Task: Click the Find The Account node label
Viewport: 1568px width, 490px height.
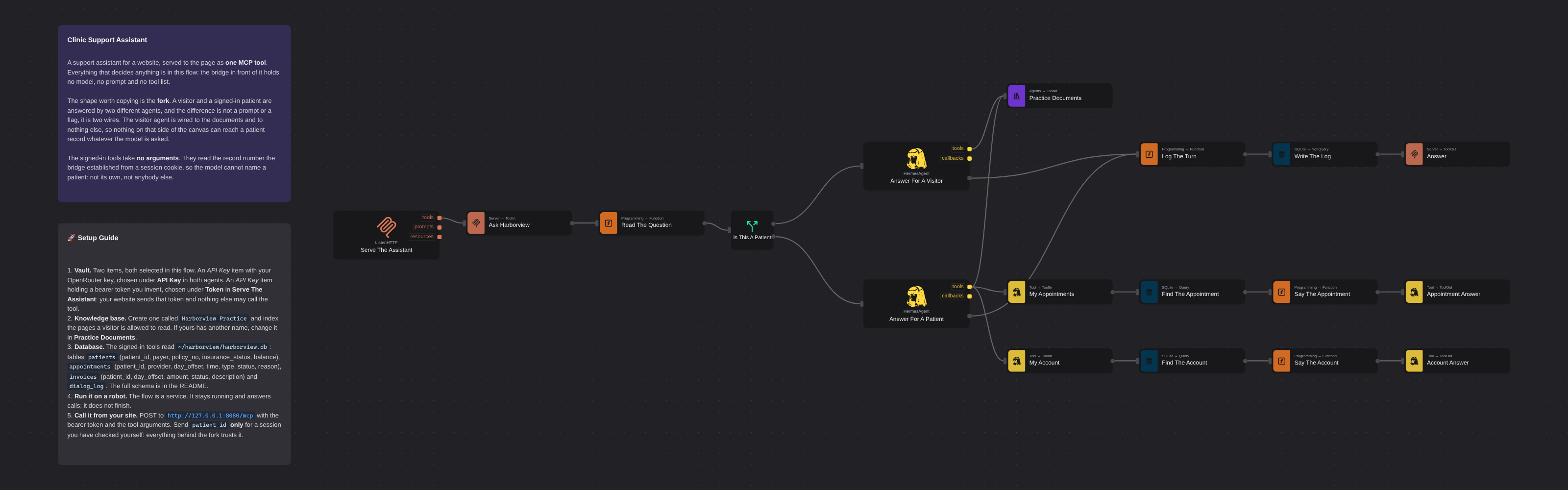Action: click(1184, 363)
